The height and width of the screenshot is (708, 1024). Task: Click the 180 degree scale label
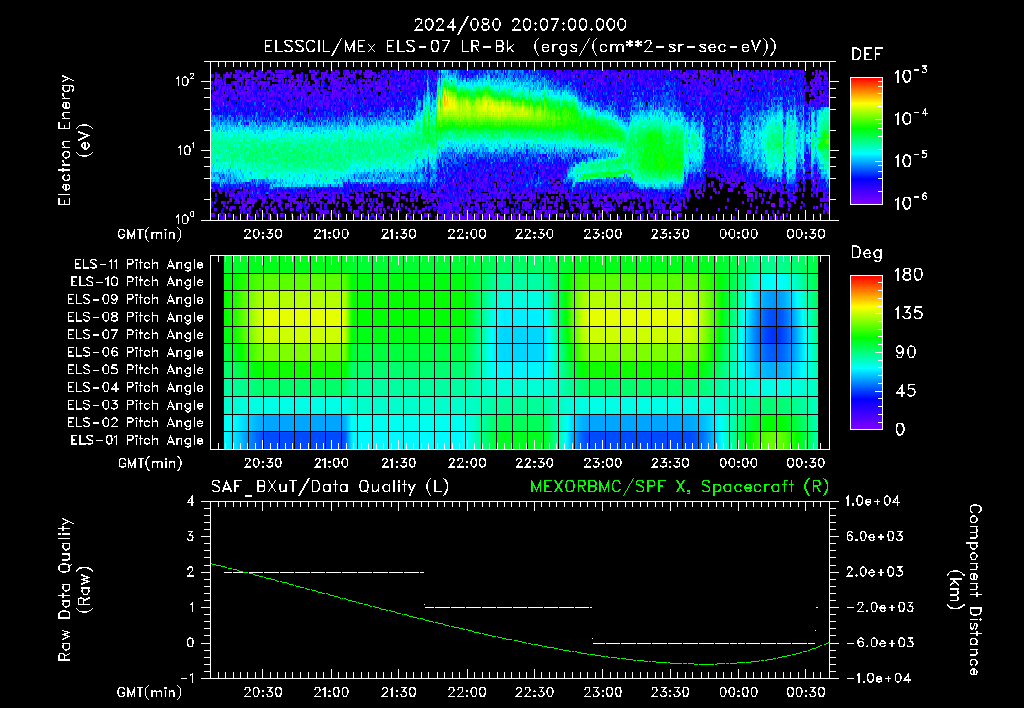coord(908,274)
